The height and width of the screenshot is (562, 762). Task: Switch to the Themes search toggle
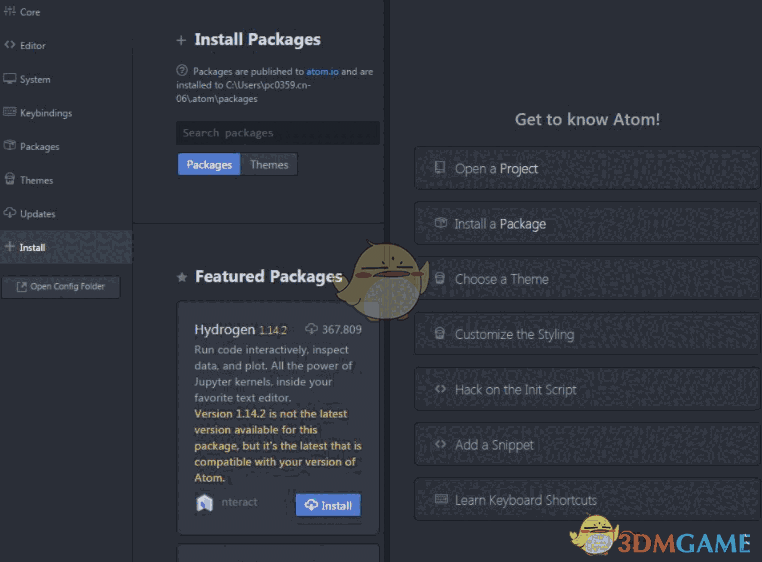pyautogui.click(x=269, y=164)
